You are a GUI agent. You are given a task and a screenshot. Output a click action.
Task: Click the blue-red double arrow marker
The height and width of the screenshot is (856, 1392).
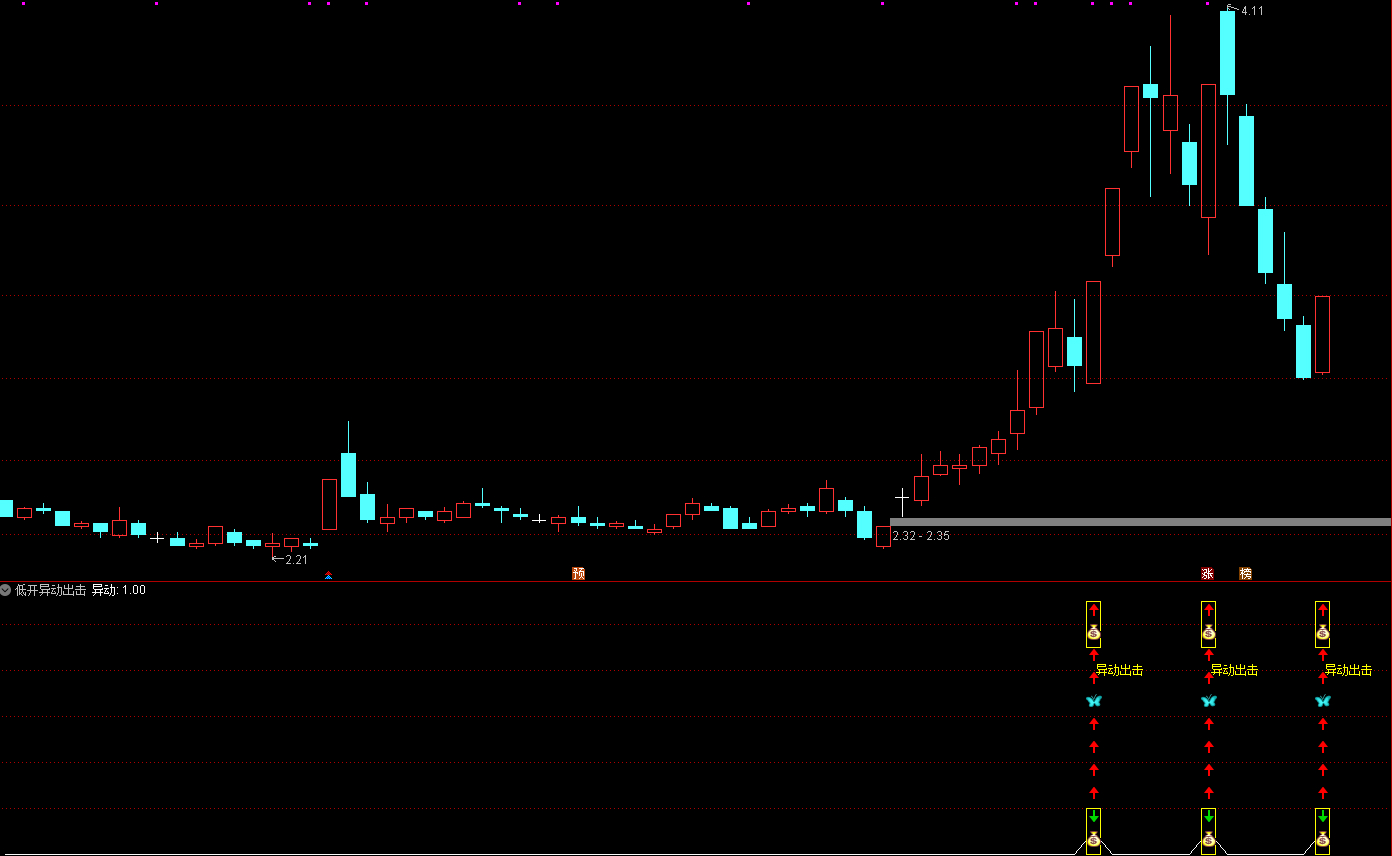pyautogui.click(x=328, y=575)
